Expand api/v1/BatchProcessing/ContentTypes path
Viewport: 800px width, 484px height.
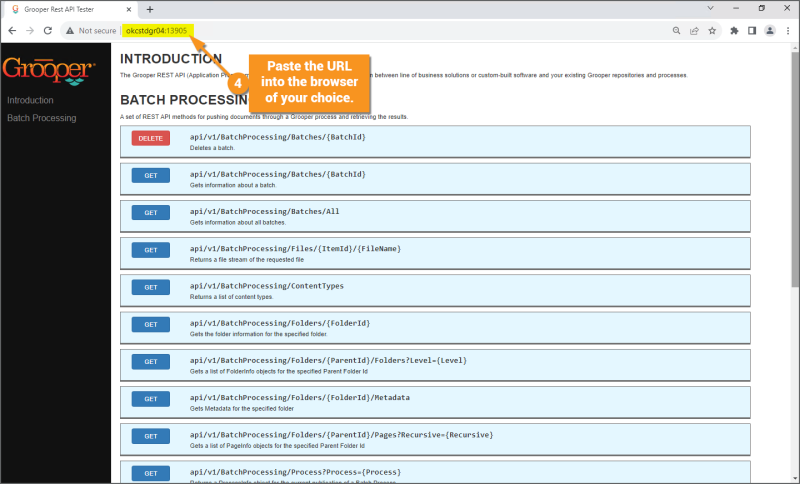267,286
